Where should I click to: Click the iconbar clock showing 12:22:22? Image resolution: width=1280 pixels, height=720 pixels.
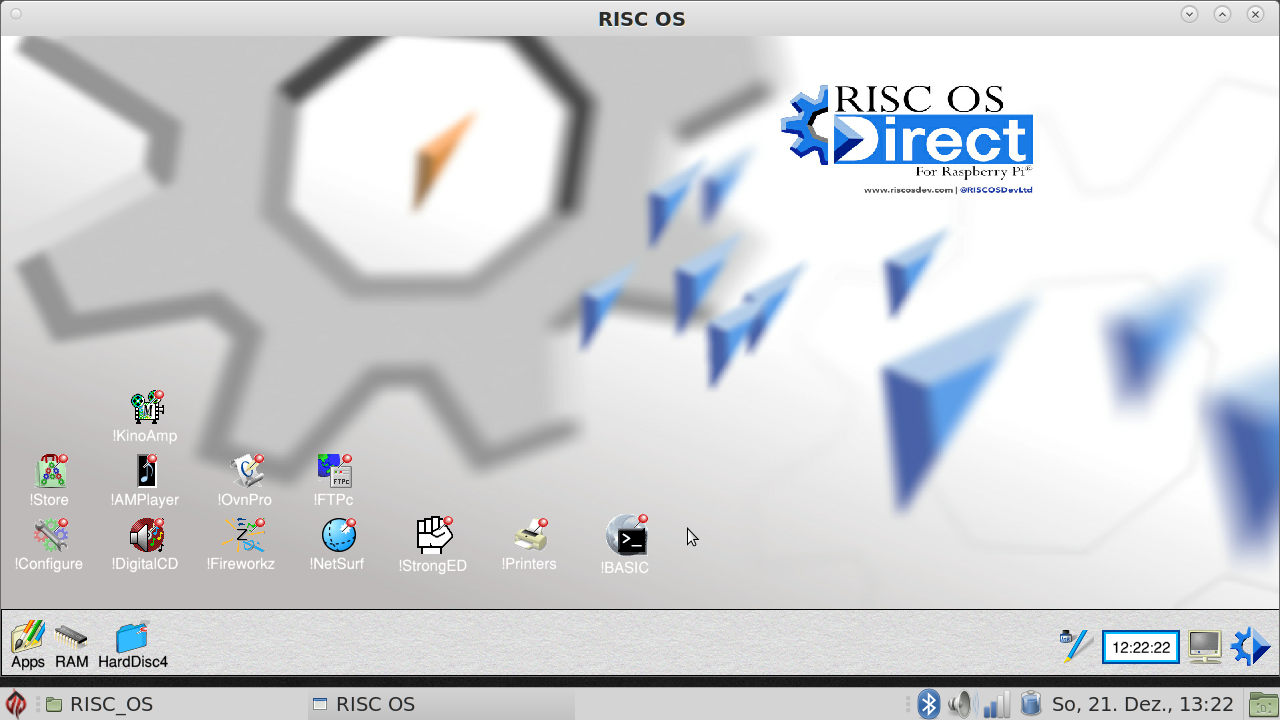coord(1140,647)
